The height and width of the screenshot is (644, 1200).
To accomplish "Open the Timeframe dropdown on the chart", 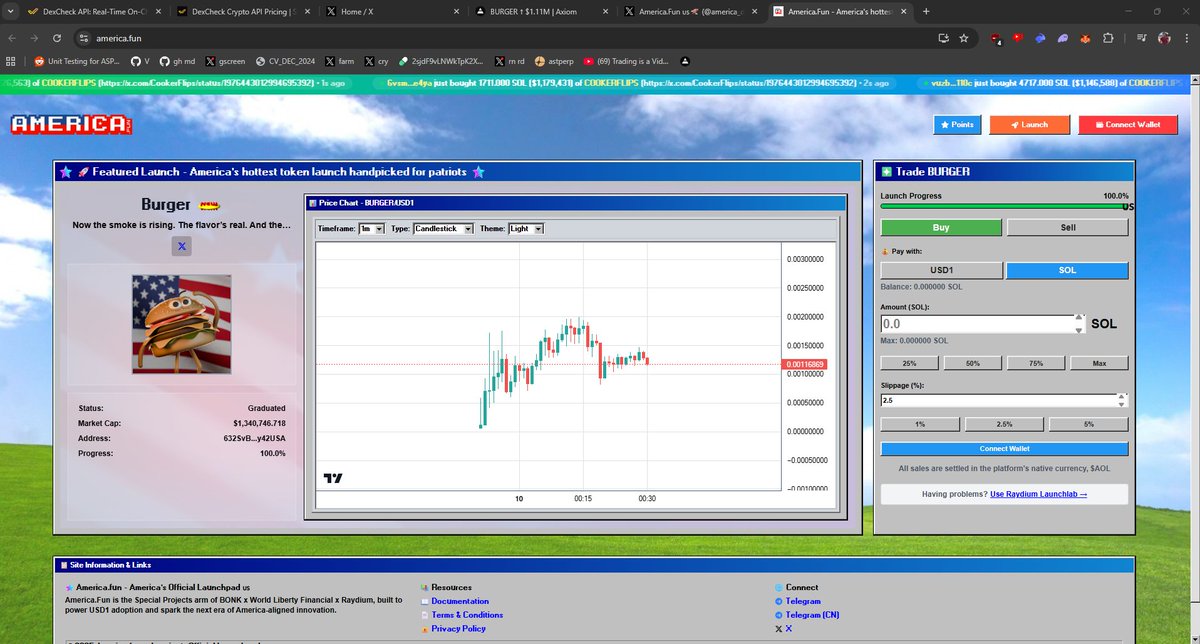I will 371,229.
